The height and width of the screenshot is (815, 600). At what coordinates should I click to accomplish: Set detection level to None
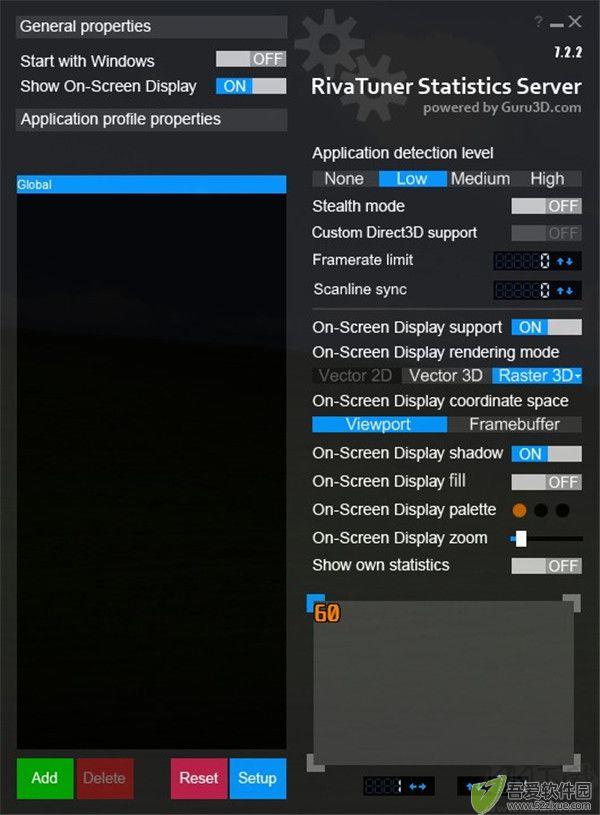pos(345,179)
